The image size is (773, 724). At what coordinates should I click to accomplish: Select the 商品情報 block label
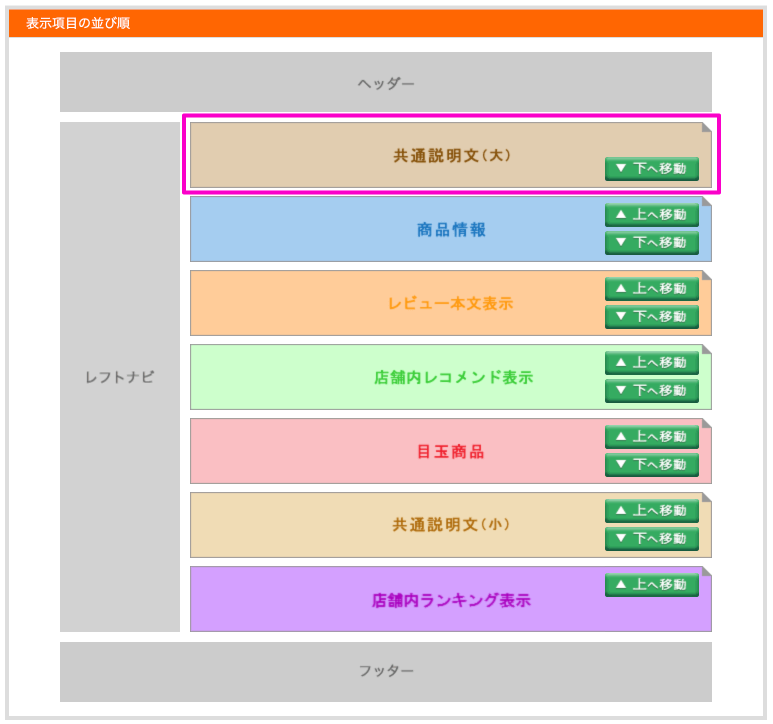[x=451, y=230]
